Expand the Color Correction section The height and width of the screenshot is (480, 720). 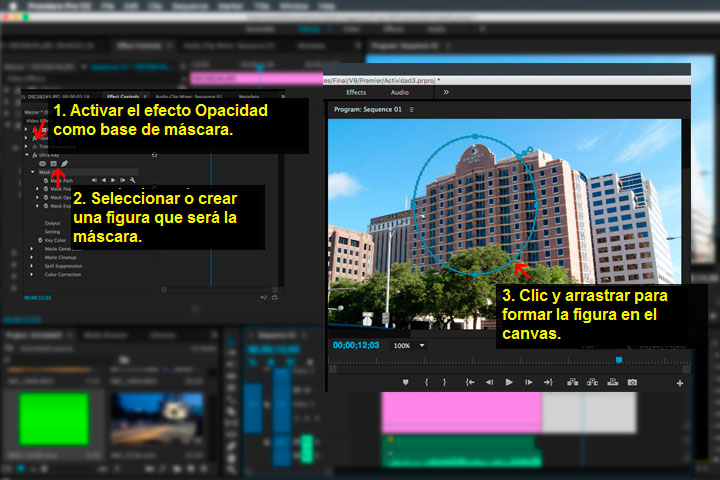click(x=31, y=275)
